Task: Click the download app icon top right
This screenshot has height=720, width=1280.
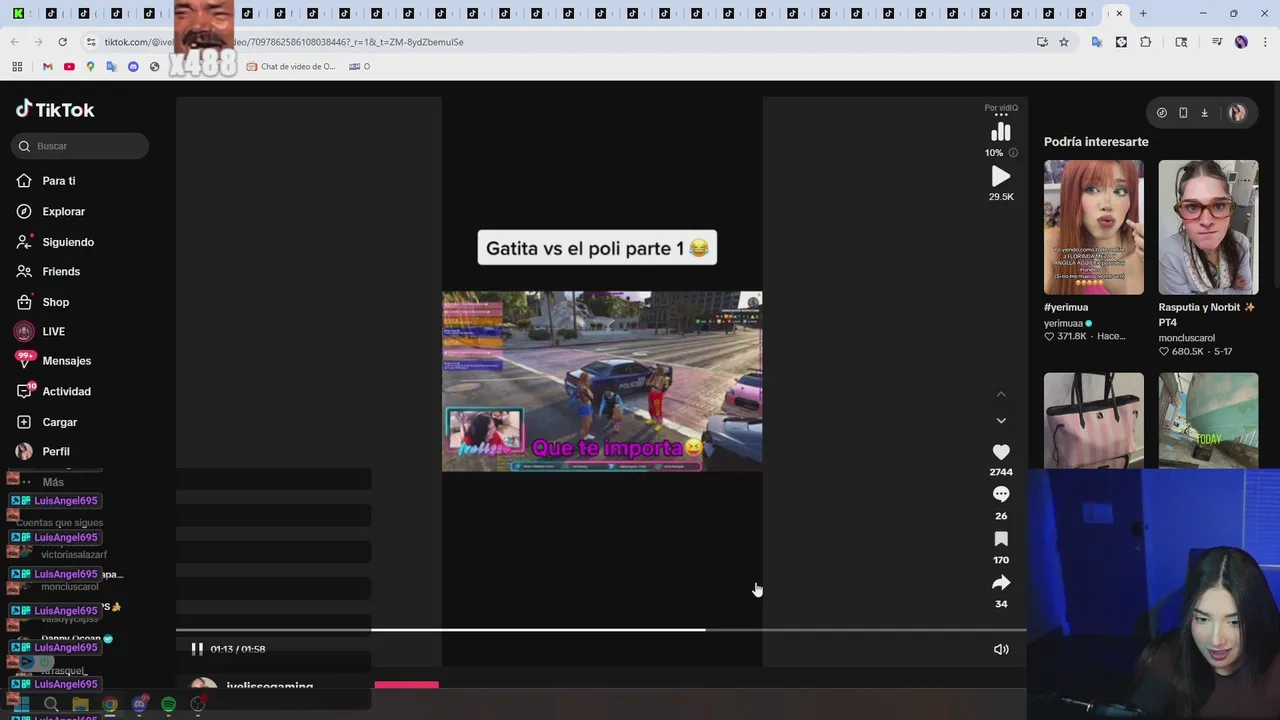Action: 1204,113
